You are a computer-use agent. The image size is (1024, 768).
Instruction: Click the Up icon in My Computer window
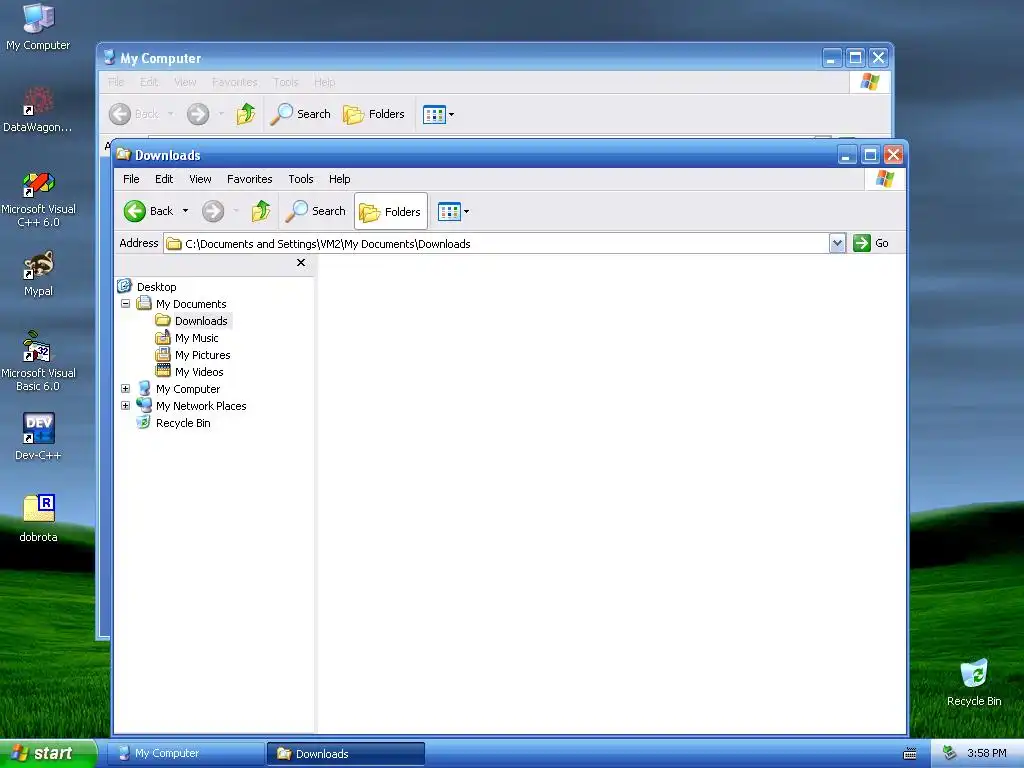click(246, 114)
